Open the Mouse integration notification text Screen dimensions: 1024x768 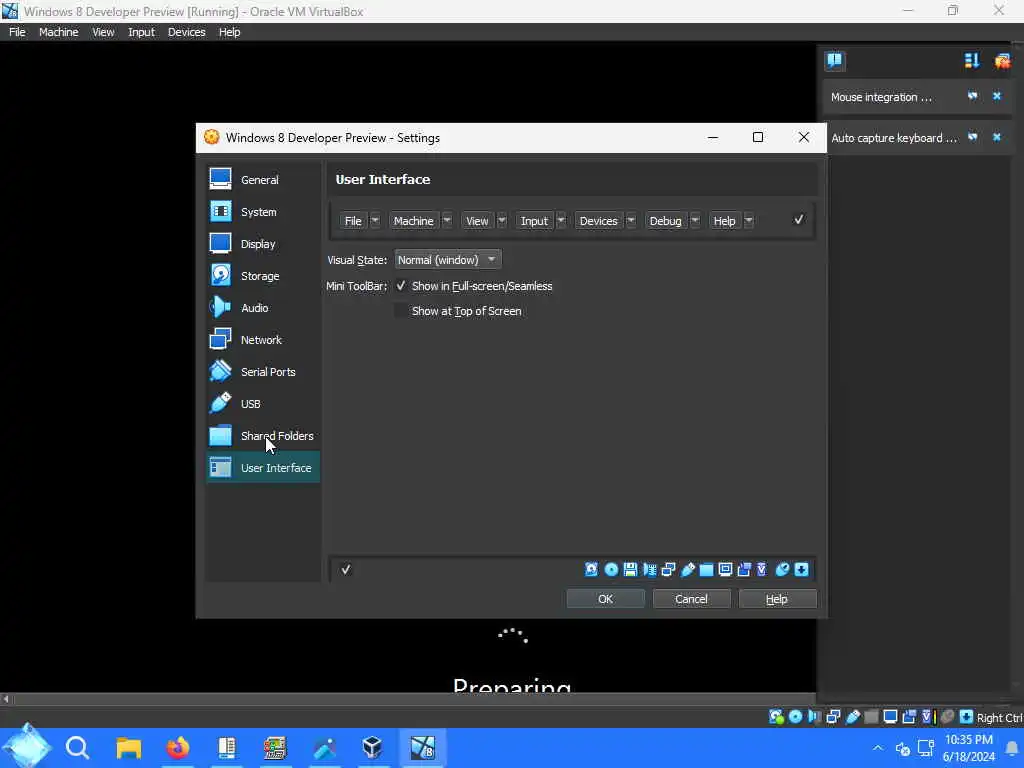point(881,97)
